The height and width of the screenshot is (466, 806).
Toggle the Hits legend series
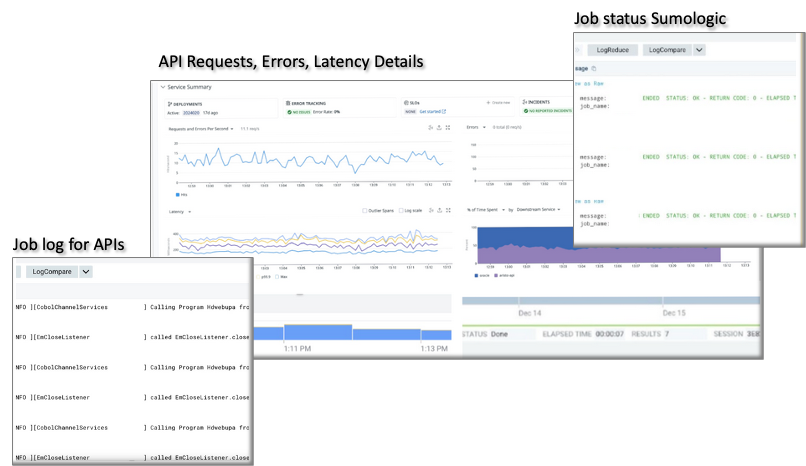point(181,195)
